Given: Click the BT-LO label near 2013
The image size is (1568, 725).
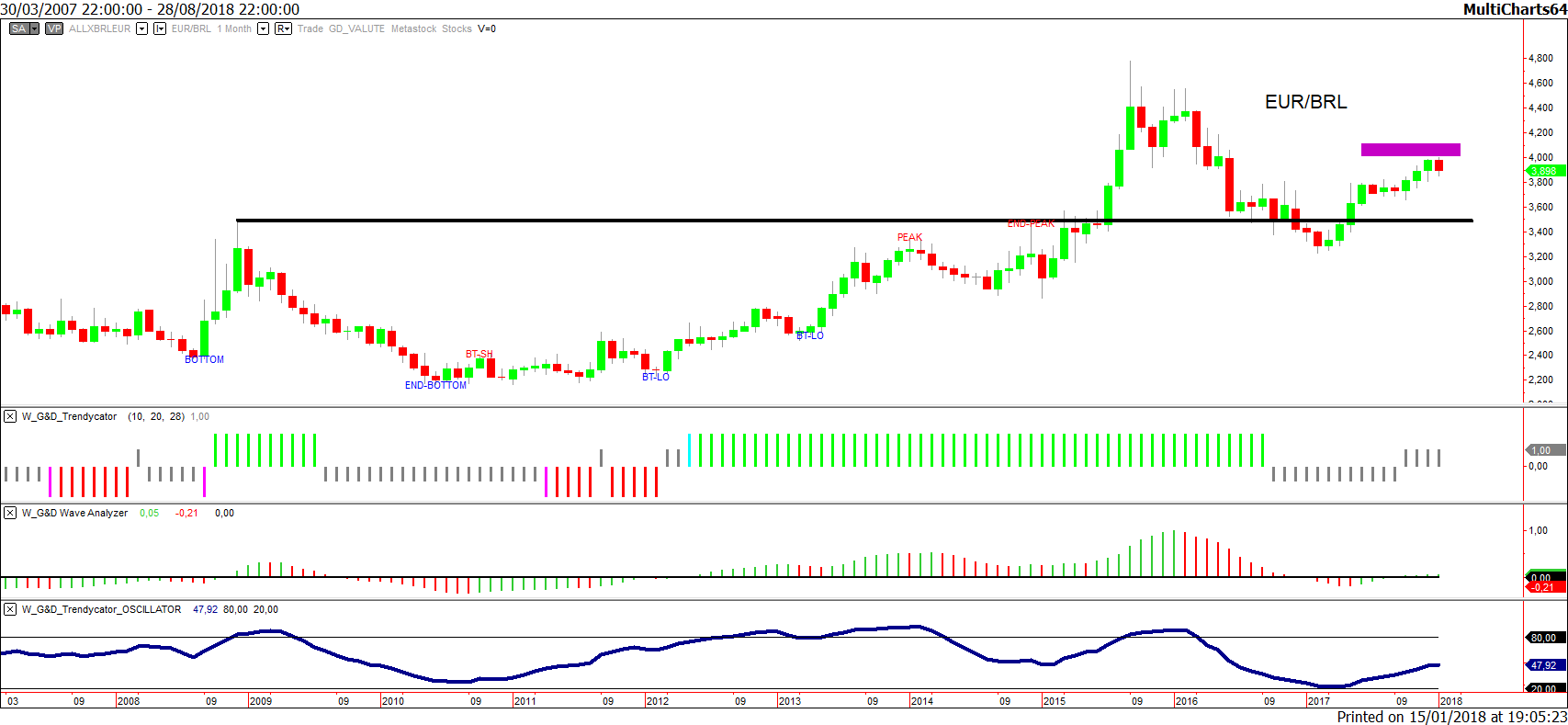Looking at the screenshot, I should coord(809,335).
